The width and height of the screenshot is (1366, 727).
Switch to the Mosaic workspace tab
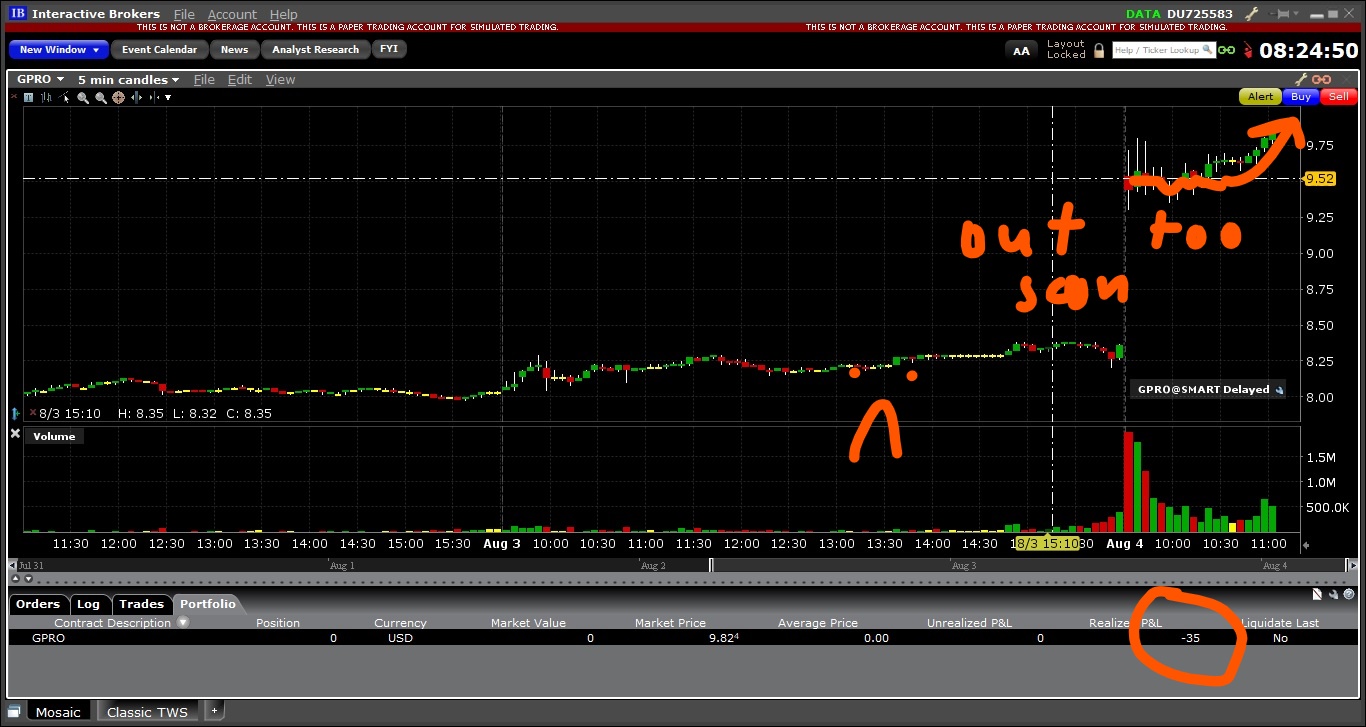pos(57,711)
